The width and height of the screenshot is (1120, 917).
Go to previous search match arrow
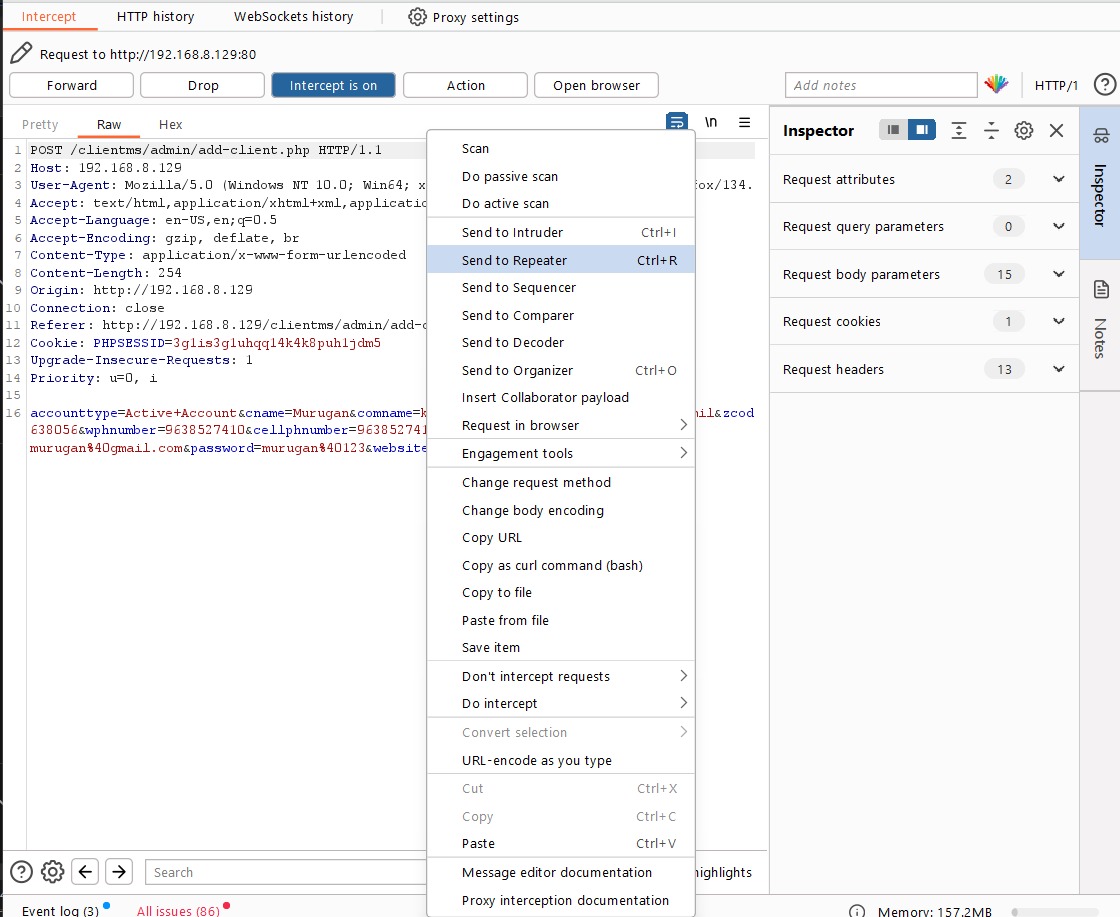tap(85, 872)
